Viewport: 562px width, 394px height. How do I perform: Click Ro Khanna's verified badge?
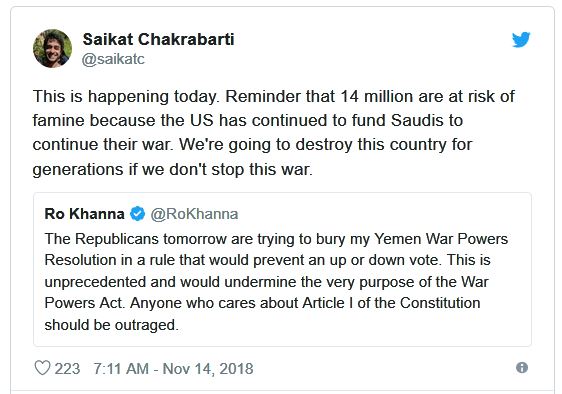pos(137,214)
